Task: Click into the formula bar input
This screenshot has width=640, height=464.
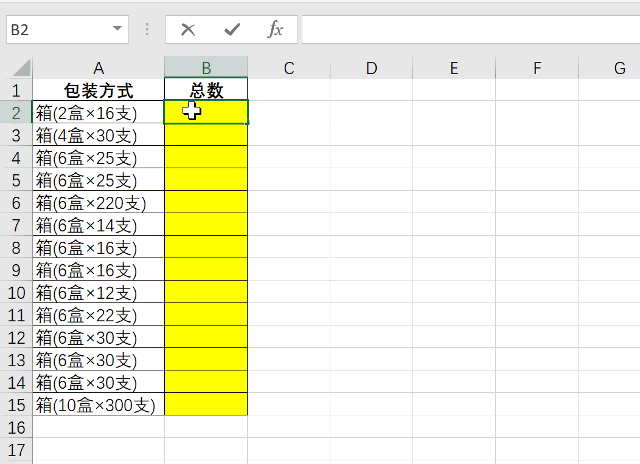Action: pos(471,29)
